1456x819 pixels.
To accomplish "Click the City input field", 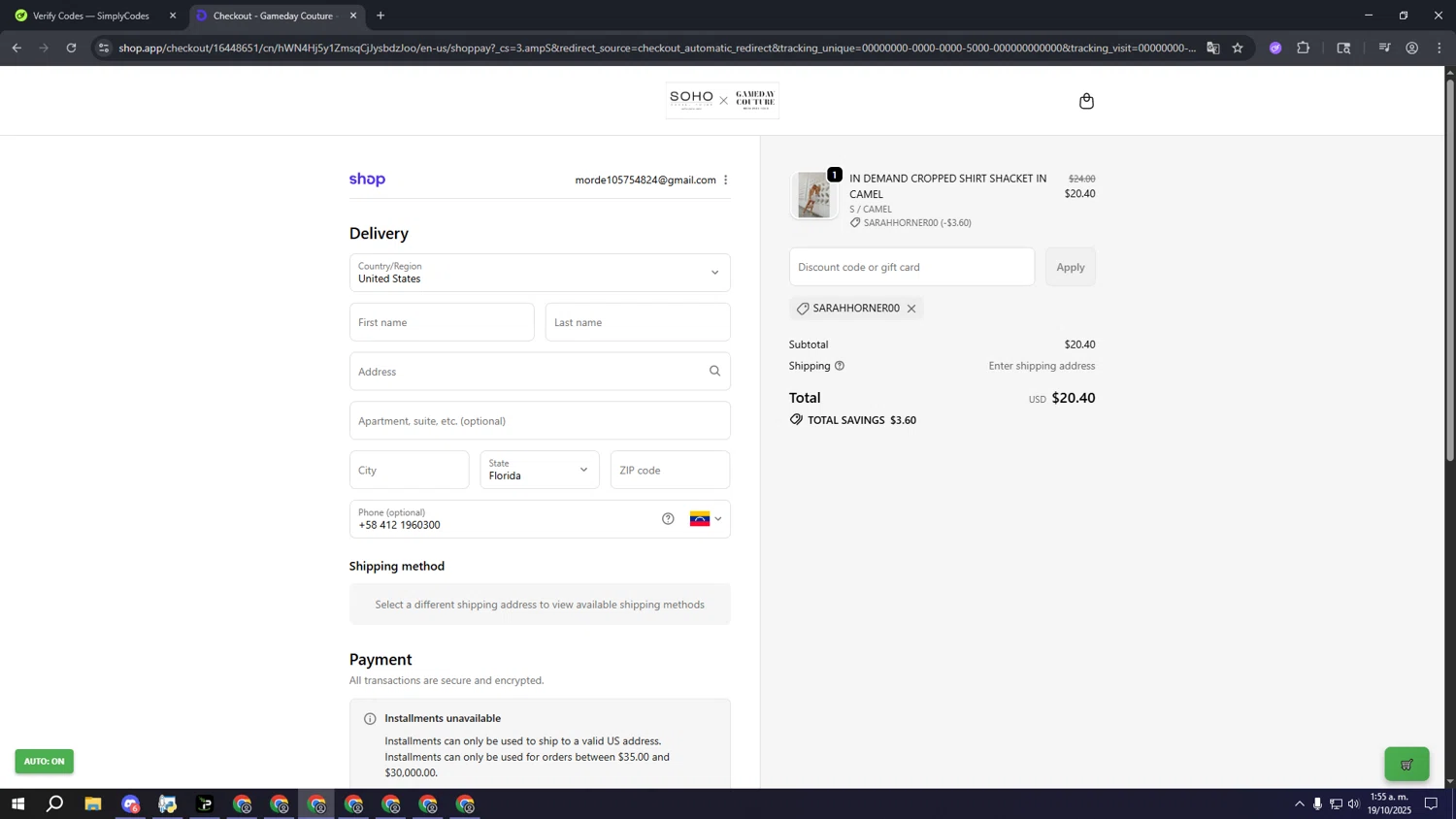I will [409, 470].
